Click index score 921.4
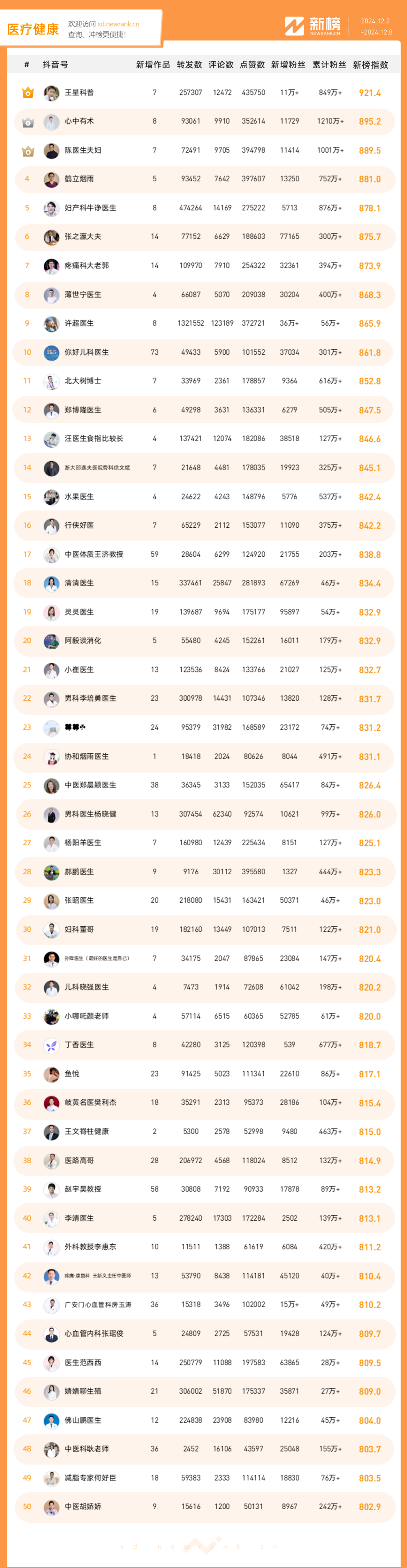407x1568 pixels. coord(370,93)
